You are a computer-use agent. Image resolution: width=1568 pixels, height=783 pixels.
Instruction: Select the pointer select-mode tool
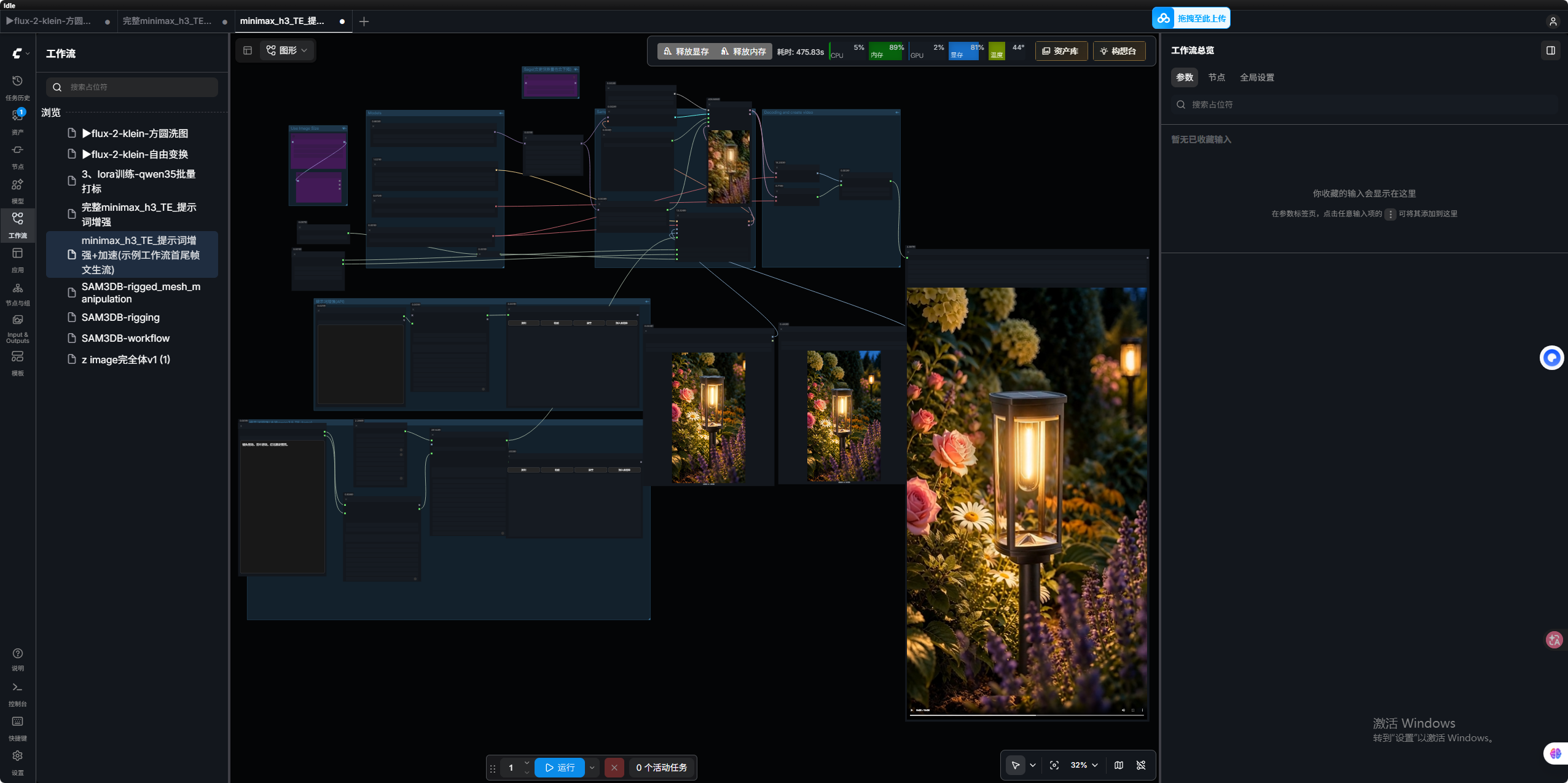(1016, 765)
